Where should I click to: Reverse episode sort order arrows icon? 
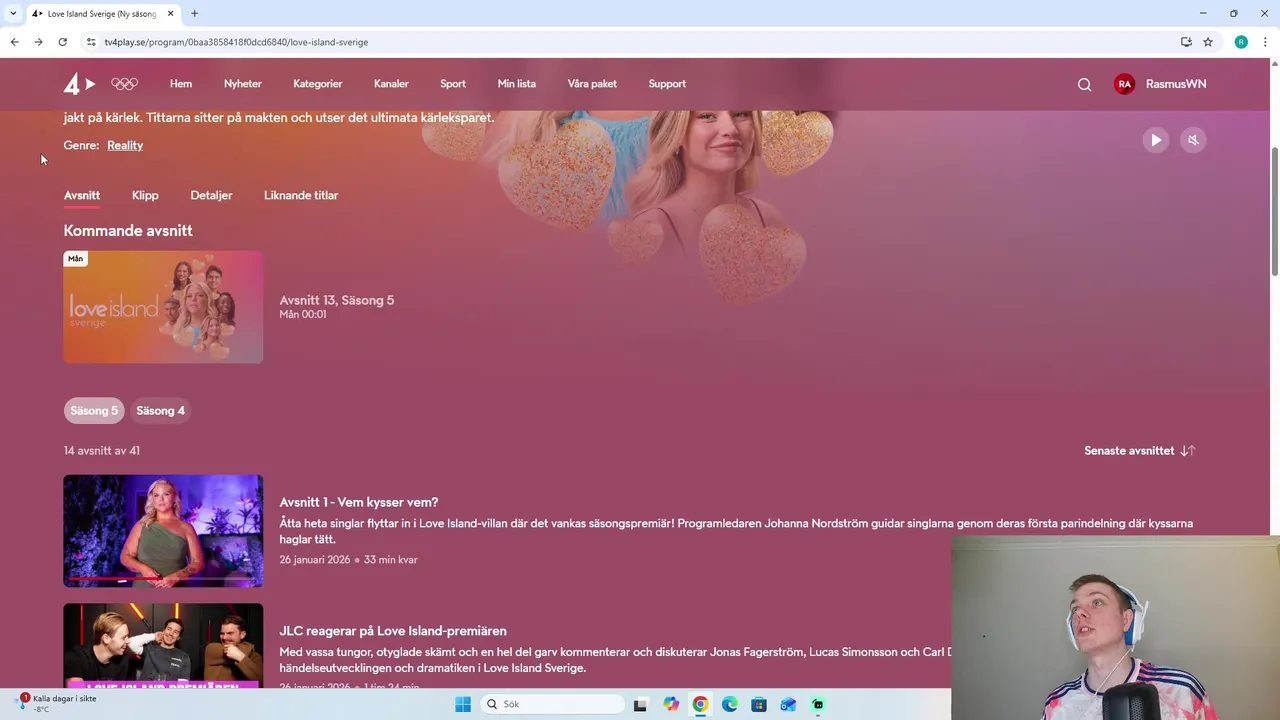click(x=1188, y=451)
